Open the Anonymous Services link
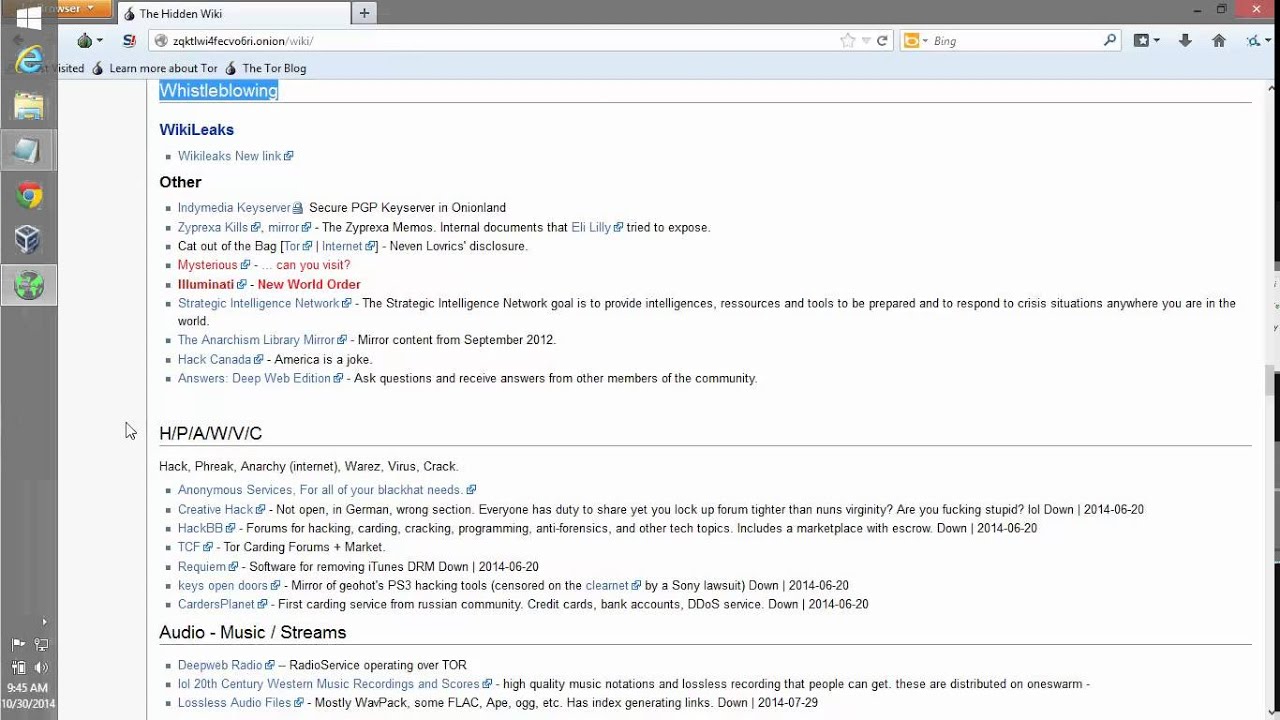Viewport: 1280px width, 720px height. (320, 490)
